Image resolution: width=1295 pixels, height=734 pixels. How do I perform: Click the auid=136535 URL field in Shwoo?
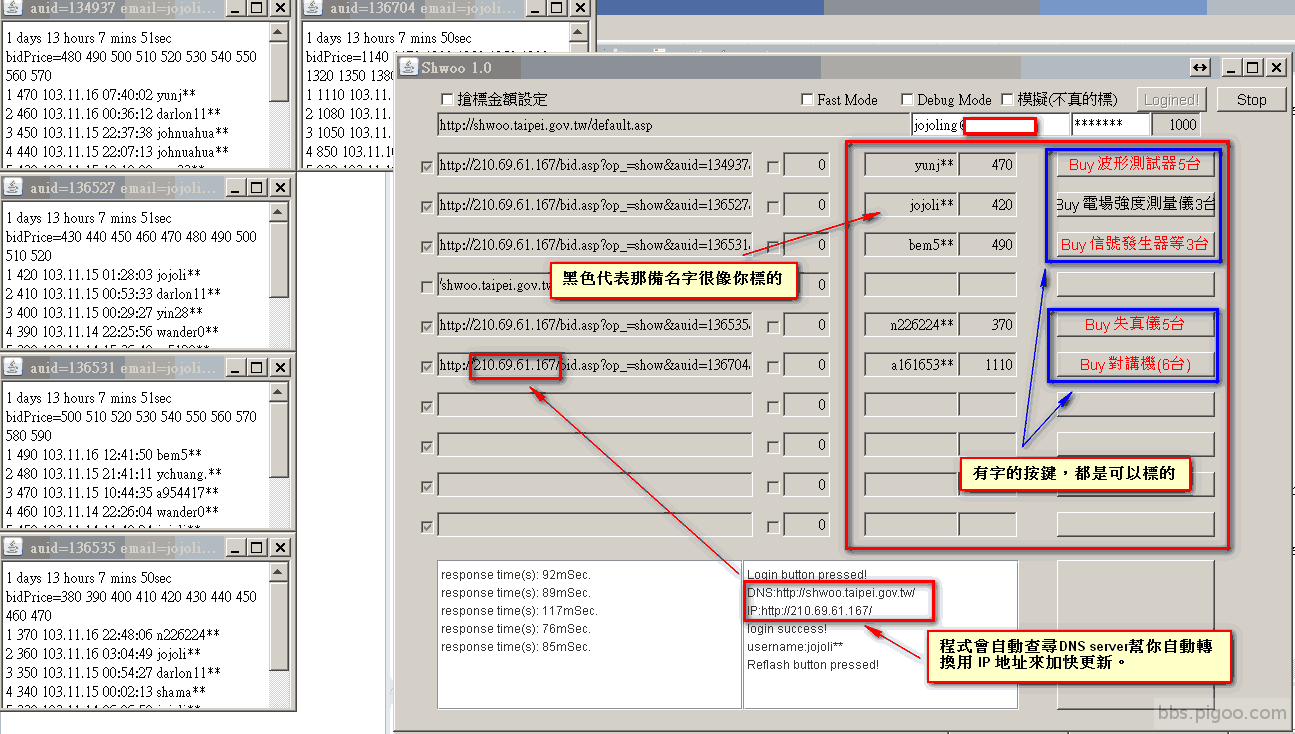click(x=595, y=325)
